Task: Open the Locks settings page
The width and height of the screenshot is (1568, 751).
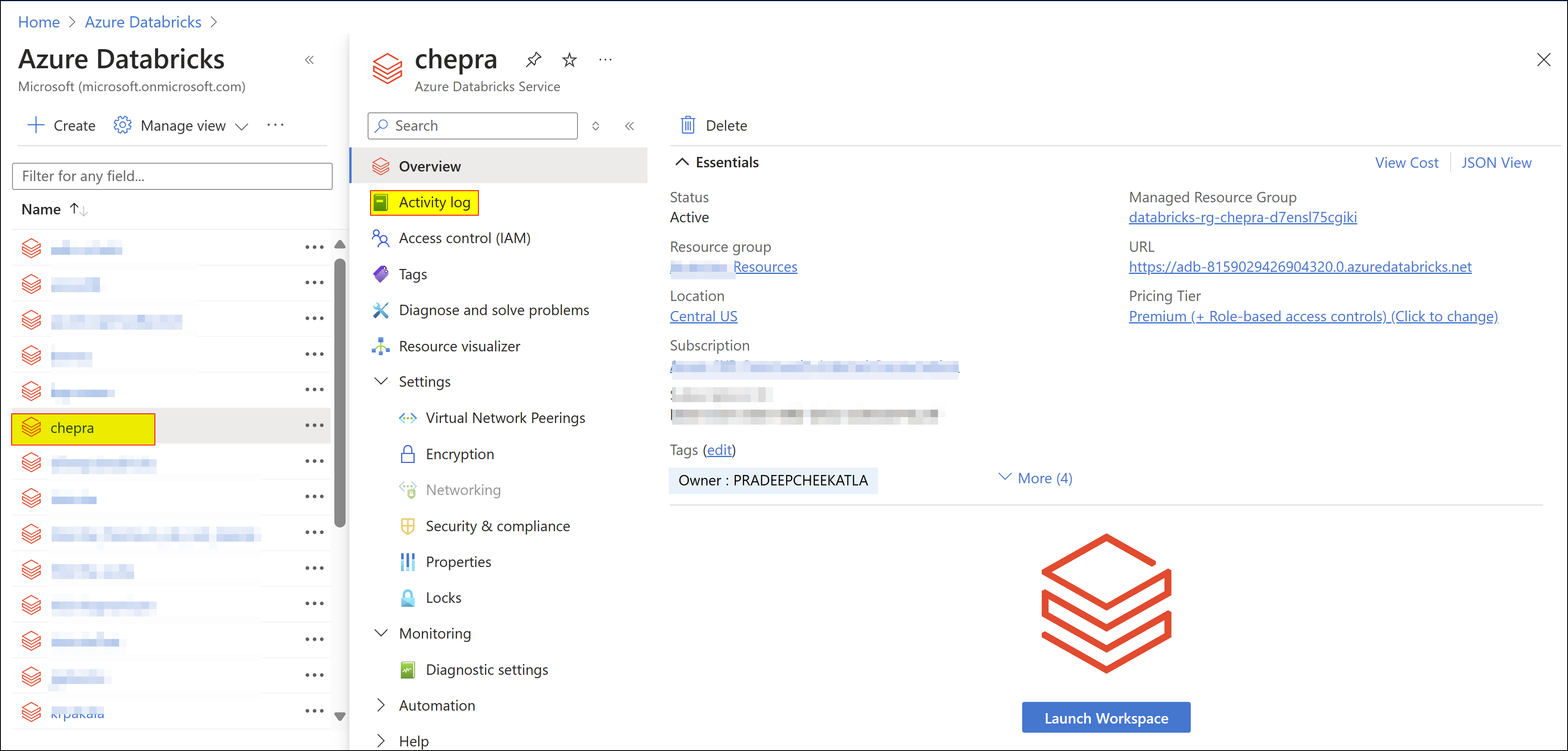Action: coord(443,598)
